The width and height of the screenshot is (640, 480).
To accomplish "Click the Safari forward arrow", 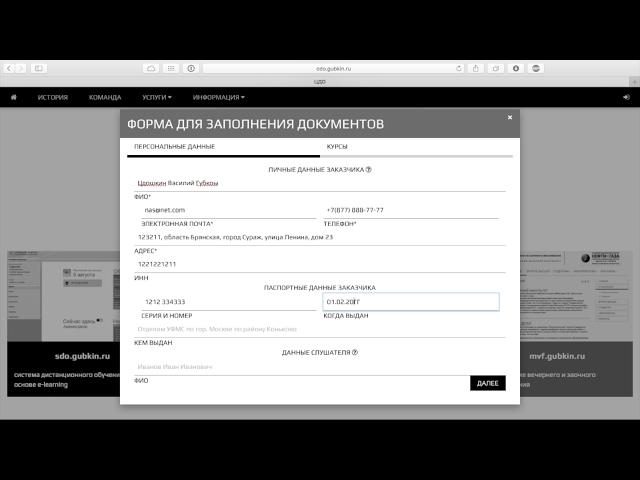I will click(x=20, y=68).
